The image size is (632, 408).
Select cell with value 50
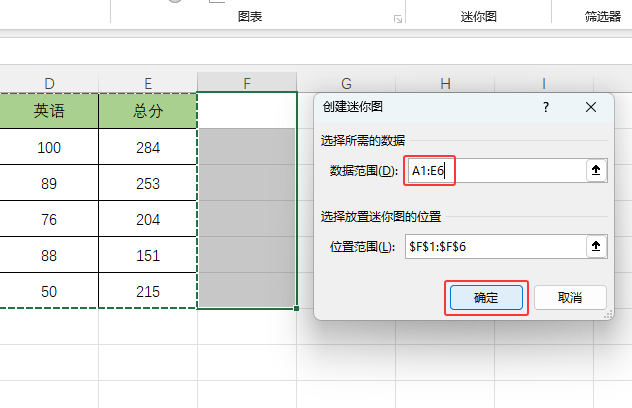coord(49,291)
